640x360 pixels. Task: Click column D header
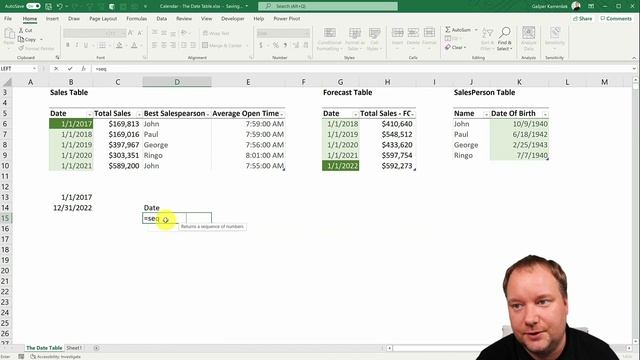tap(177, 82)
